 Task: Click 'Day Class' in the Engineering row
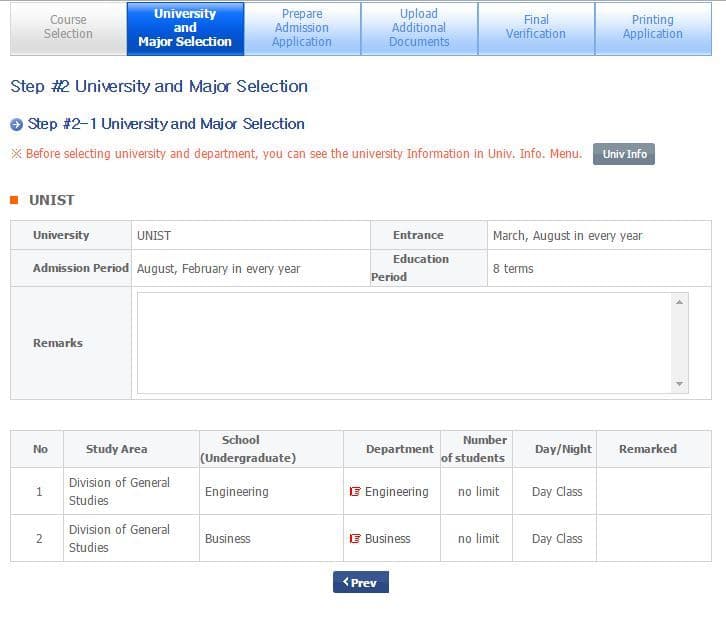pos(557,491)
